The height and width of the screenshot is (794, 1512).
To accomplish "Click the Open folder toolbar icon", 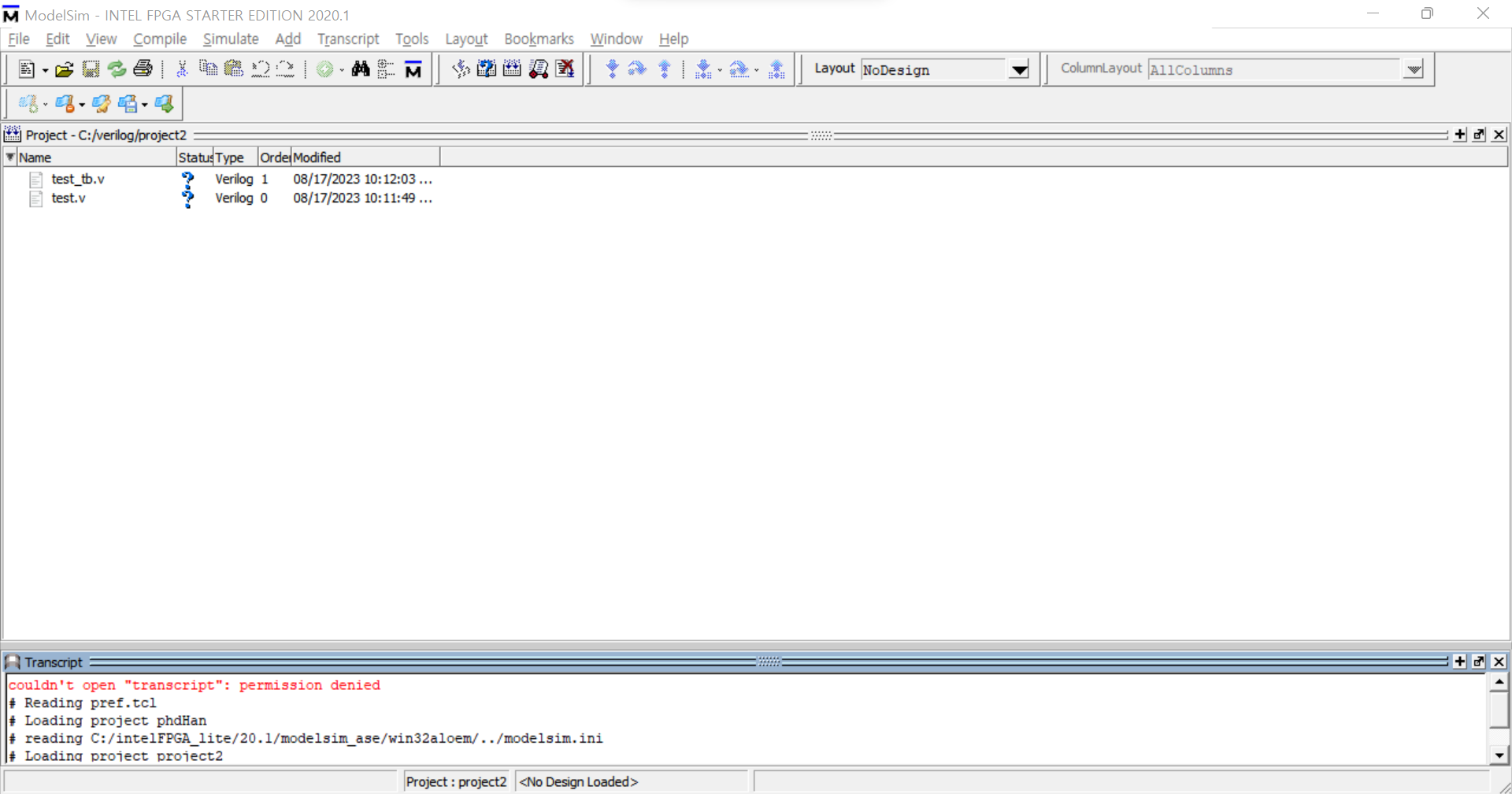I will [65, 69].
